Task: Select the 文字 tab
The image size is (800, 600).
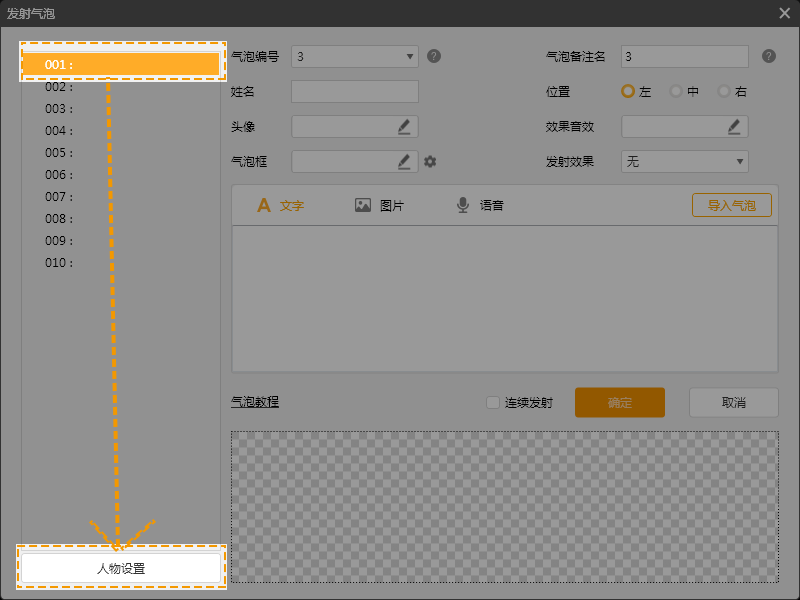Action: (280, 205)
